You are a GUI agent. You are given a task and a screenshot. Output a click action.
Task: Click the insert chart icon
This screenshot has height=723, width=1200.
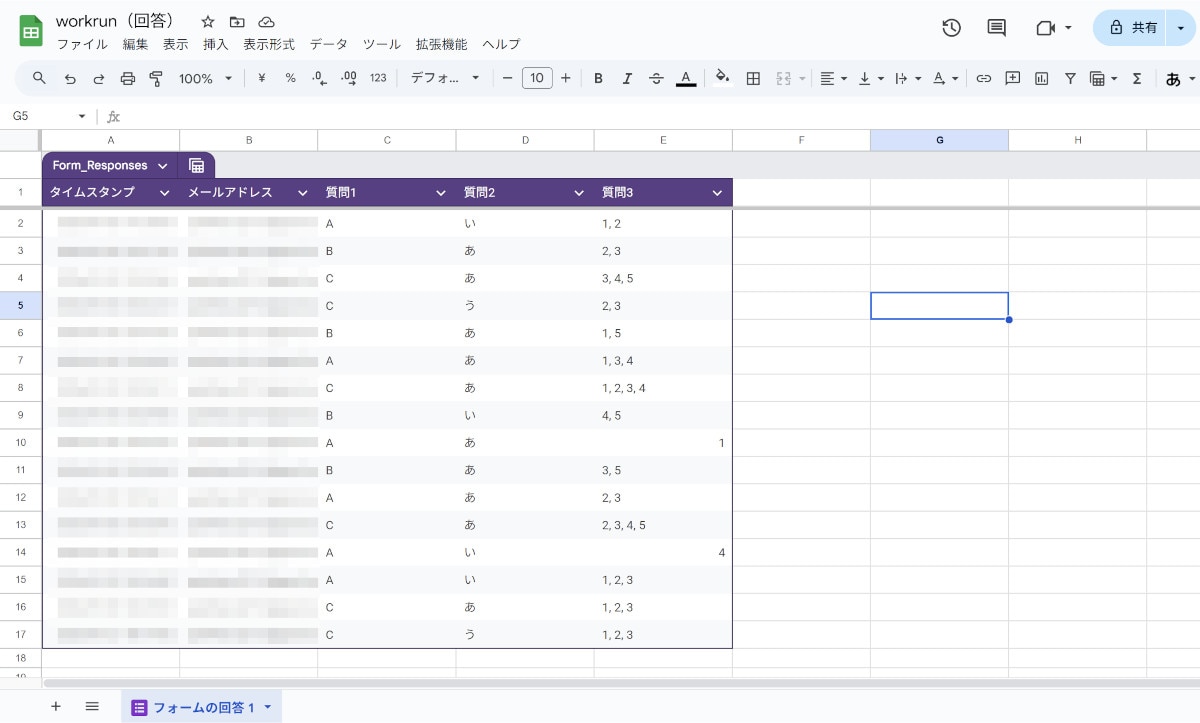1041,78
